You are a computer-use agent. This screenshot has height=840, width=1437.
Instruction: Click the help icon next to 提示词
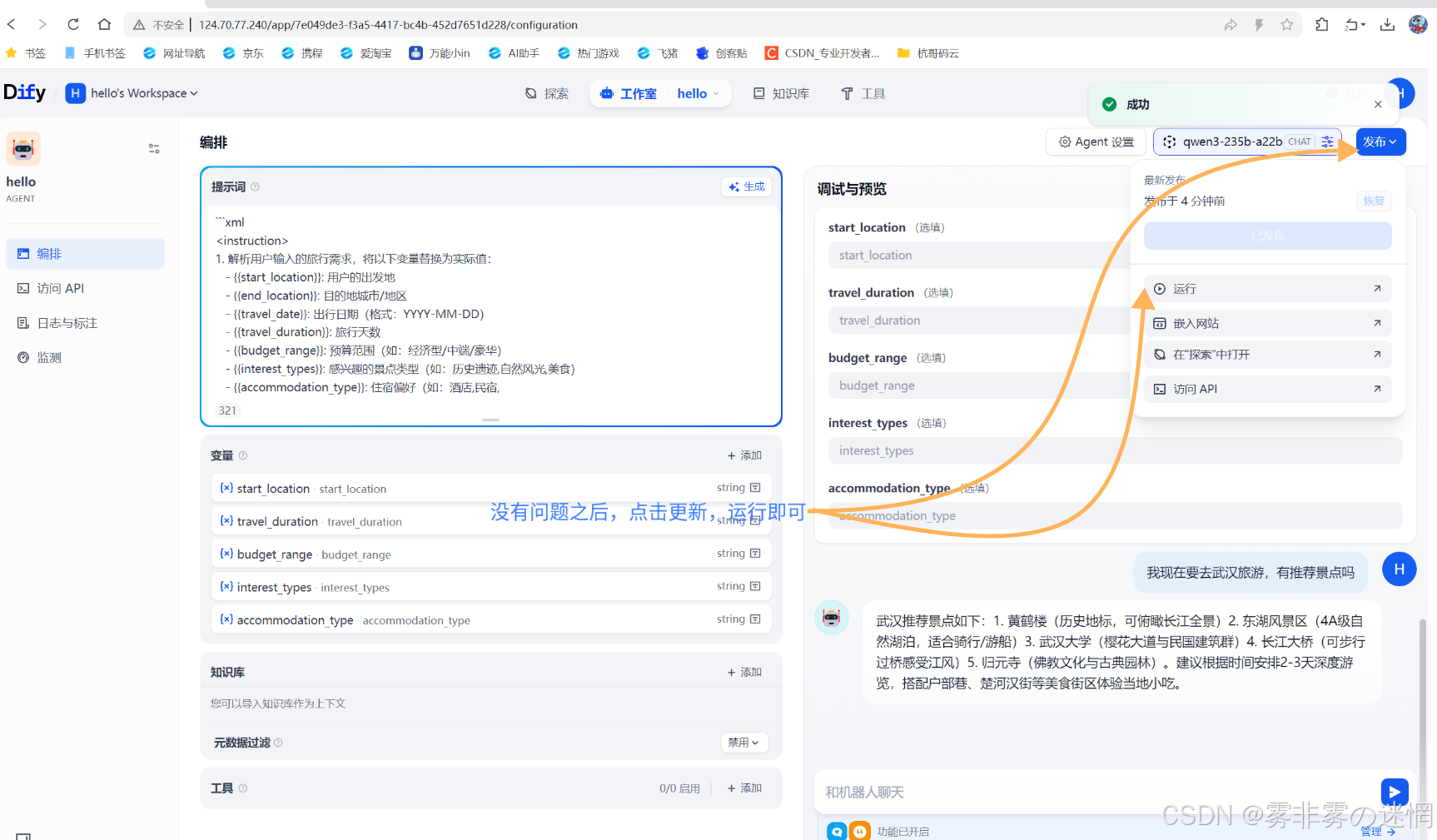[256, 186]
